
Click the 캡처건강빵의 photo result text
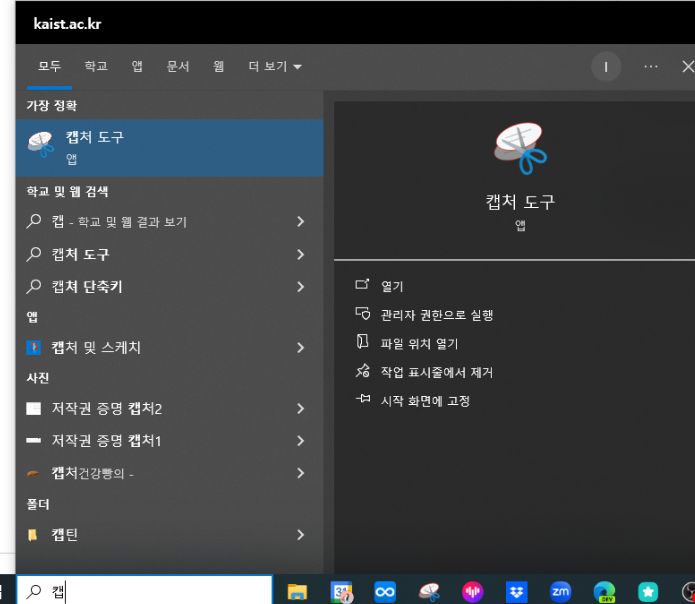tap(92, 473)
